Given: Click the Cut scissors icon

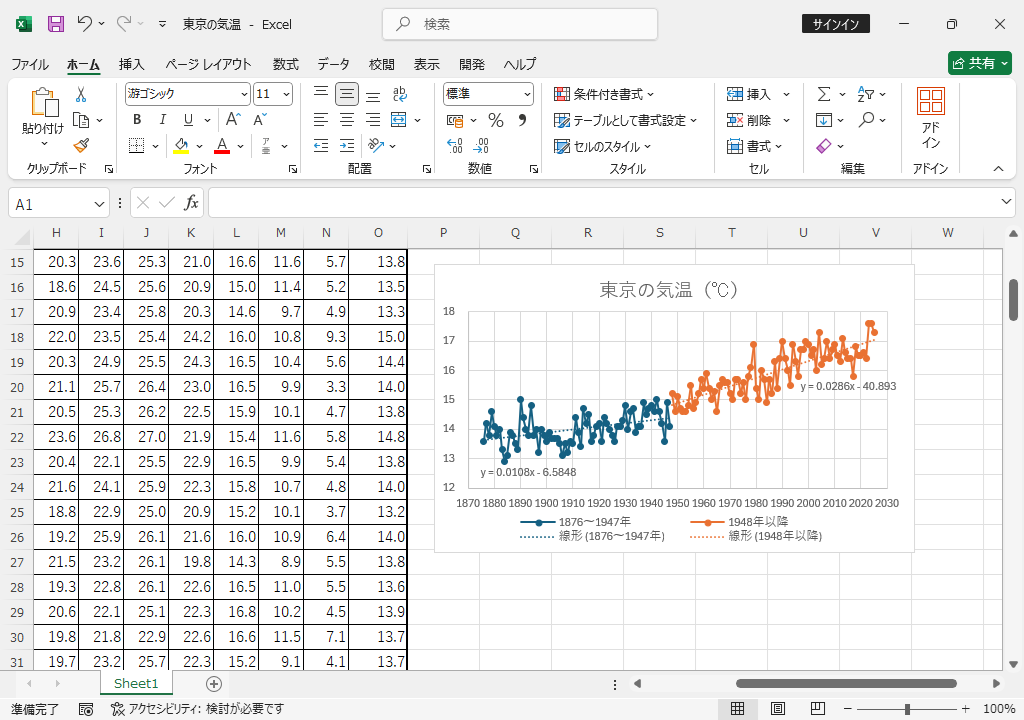Looking at the screenshot, I should tap(81, 95).
